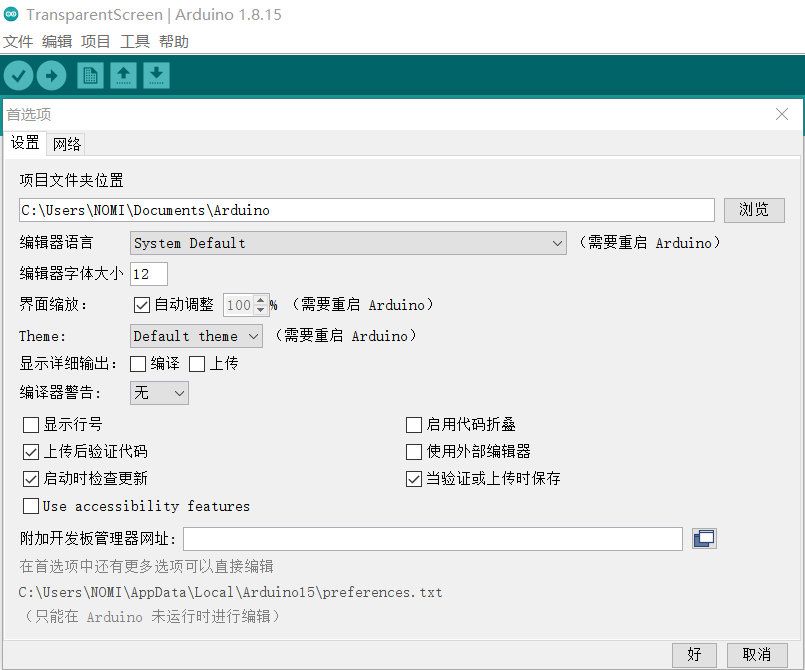Click the 浏览 browse button

coord(754,210)
